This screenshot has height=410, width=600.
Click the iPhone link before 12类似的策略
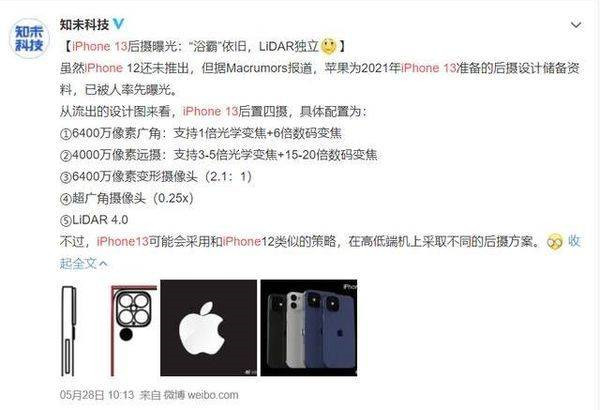(x=242, y=242)
